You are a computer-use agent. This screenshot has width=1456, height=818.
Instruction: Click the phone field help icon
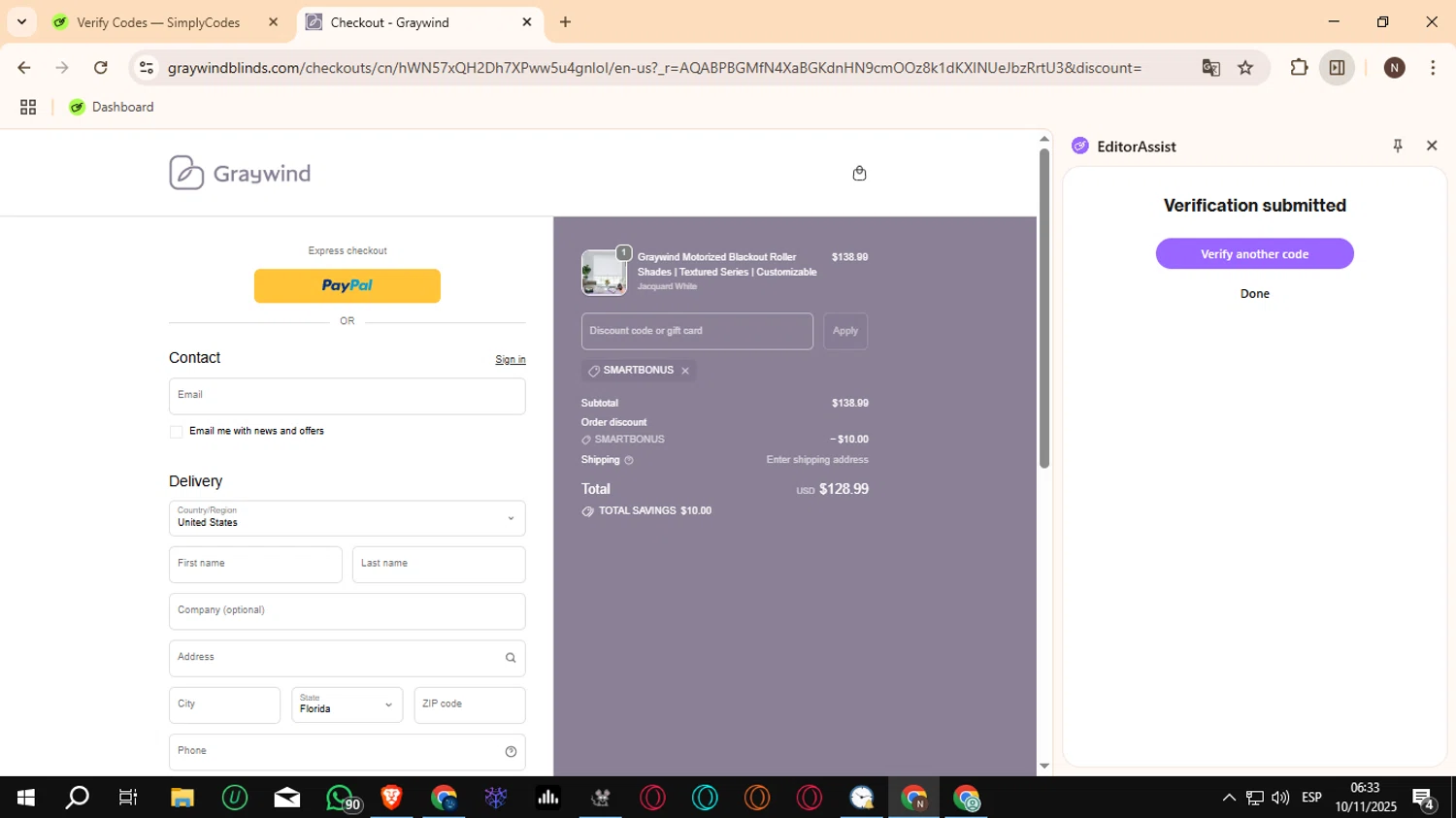click(511, 752)
